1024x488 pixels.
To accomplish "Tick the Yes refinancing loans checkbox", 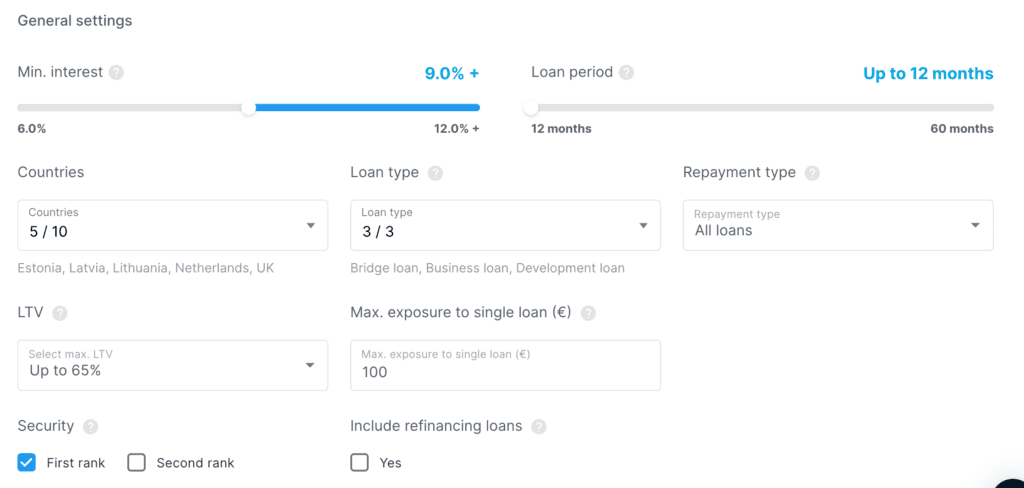I will click(360, 462).
